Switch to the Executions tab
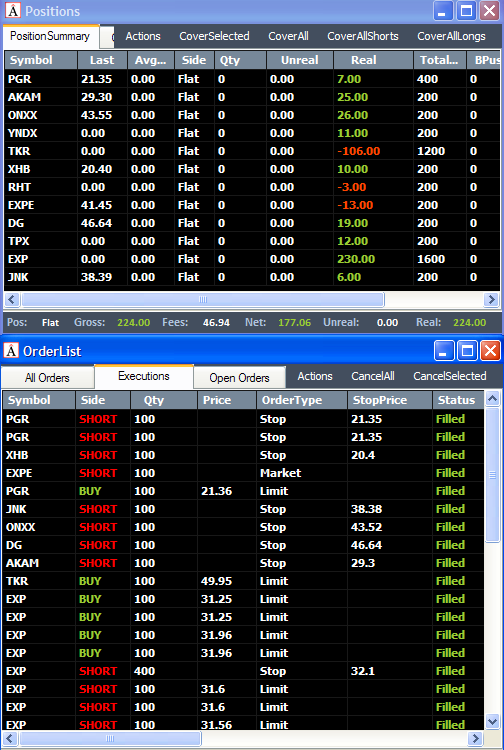The height and width of the screenshot is (750, 504). click(143, 376)
